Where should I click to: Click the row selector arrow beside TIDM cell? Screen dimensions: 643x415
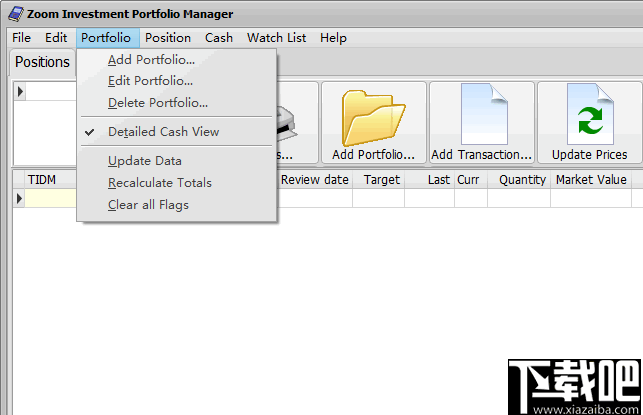pyautogui.click(x=19, y=199)
